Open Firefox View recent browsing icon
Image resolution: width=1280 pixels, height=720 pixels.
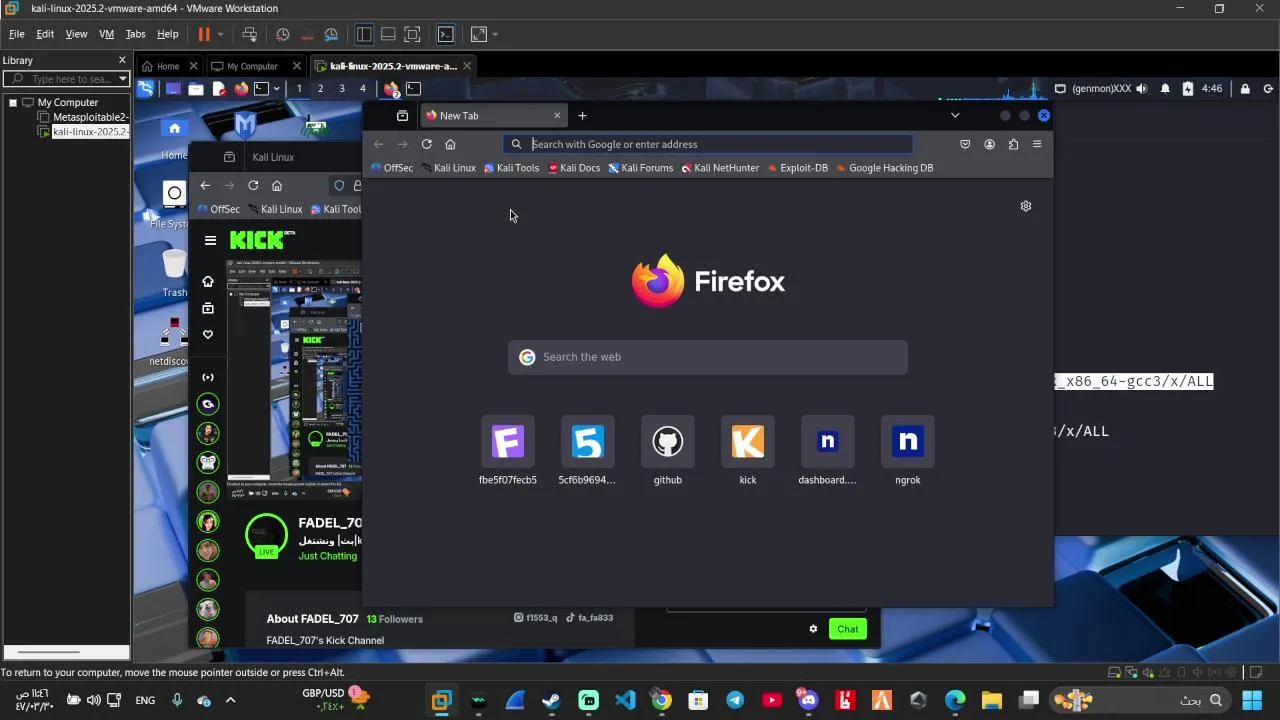(402, 115)
